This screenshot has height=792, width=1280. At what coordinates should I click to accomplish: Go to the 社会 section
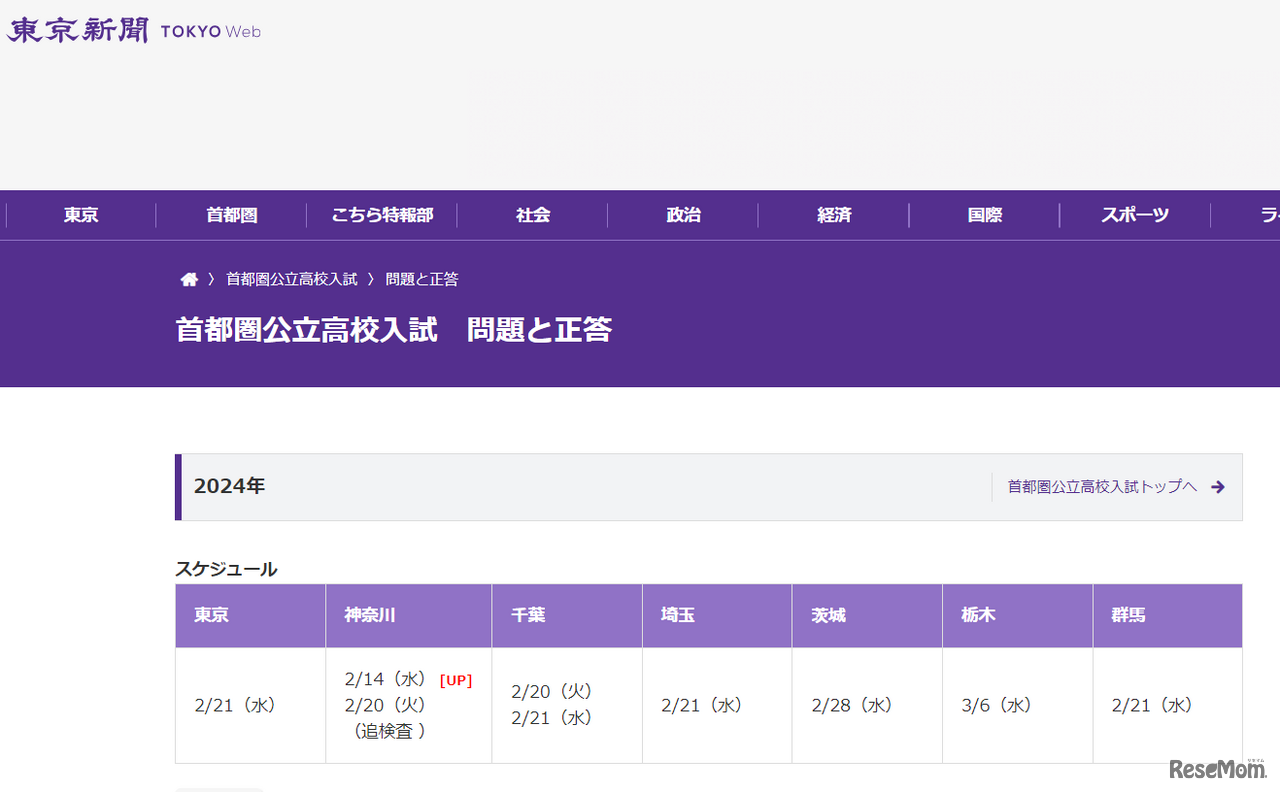[533, 215]
